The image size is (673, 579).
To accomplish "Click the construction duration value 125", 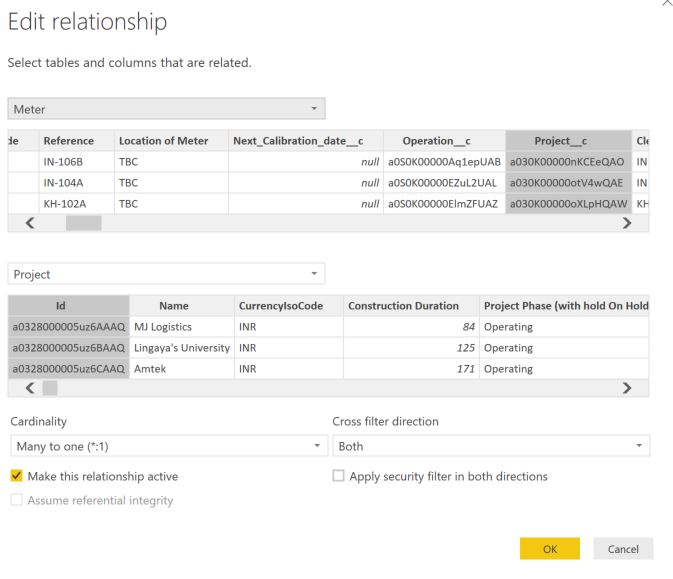I will [411, 348].
